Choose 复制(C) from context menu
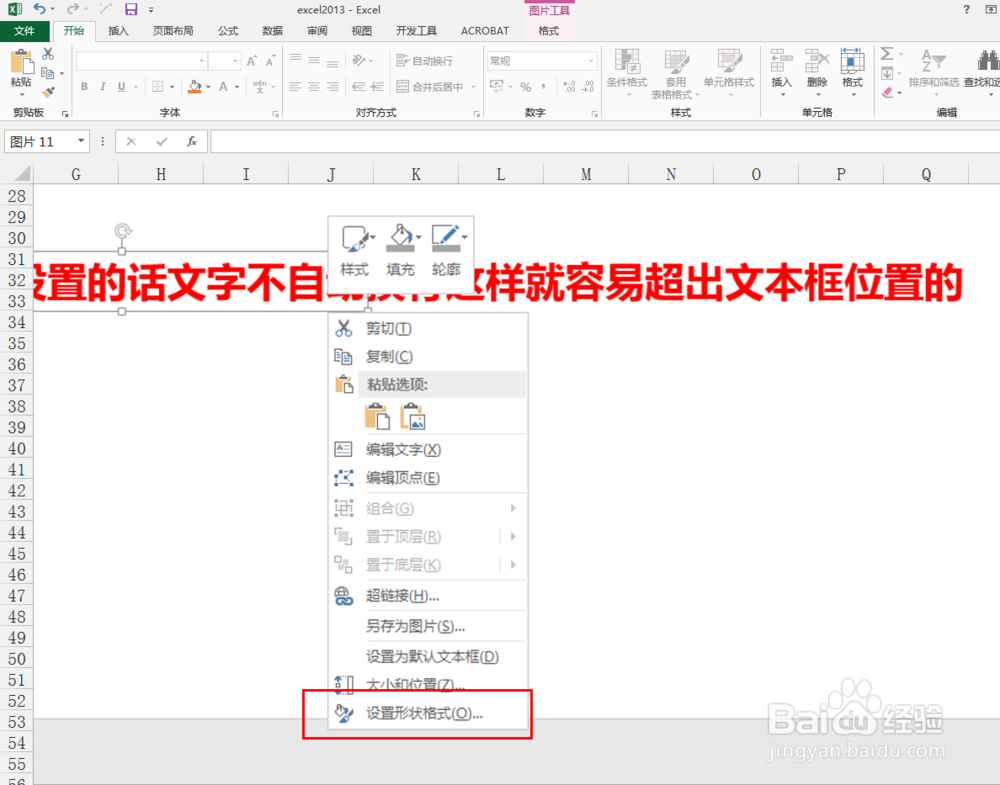 (428, 356)
